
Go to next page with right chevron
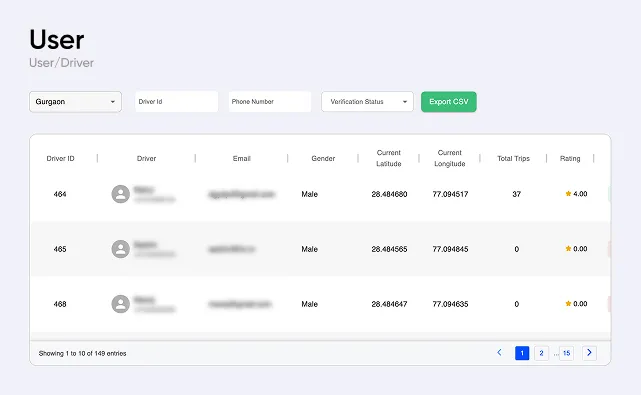pos(589,353)
